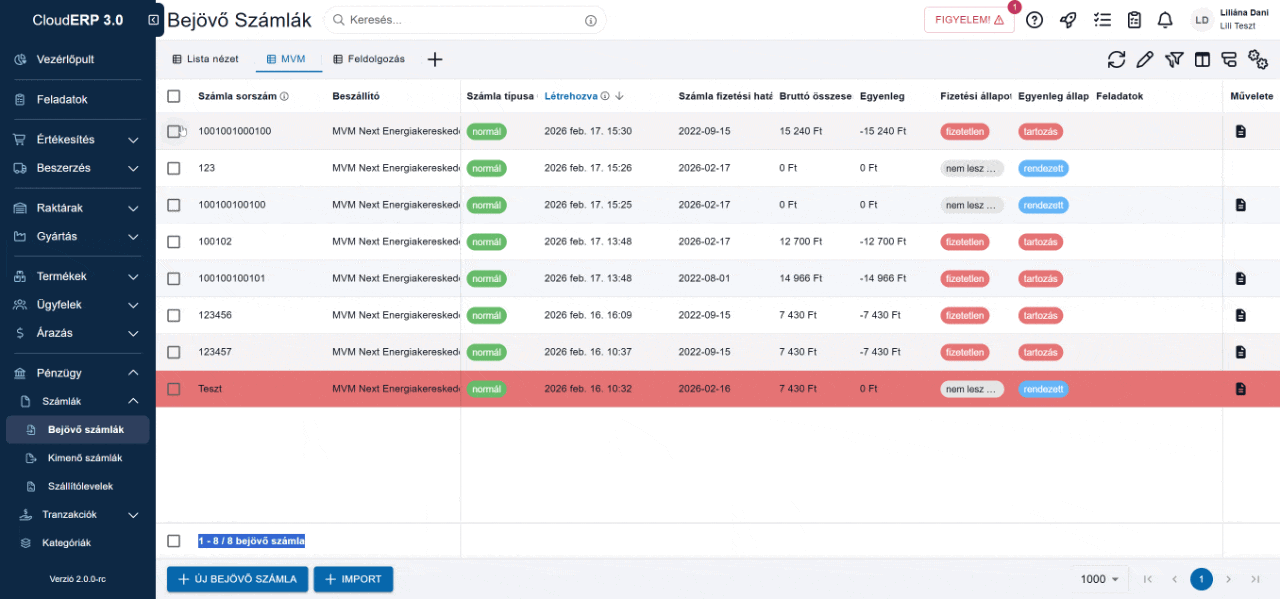Open the filter settings icon
Image resolution: width=1280 pixels, height=599 pixels.
[x=1174, y=60]
